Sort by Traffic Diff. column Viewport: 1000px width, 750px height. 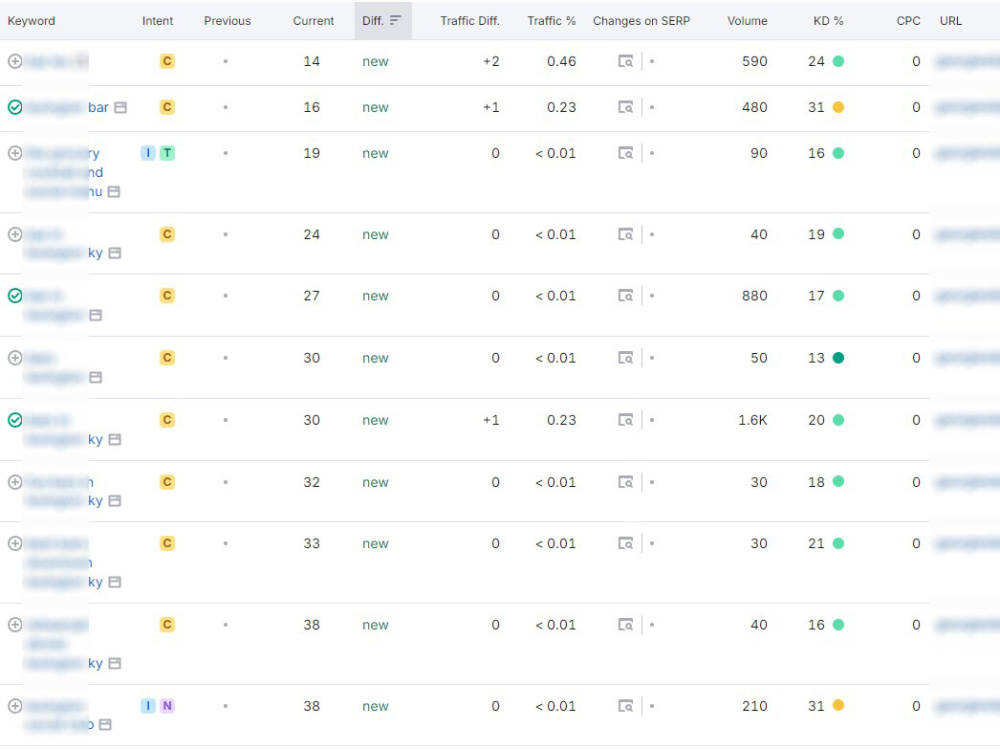click(x=469, y=20)
